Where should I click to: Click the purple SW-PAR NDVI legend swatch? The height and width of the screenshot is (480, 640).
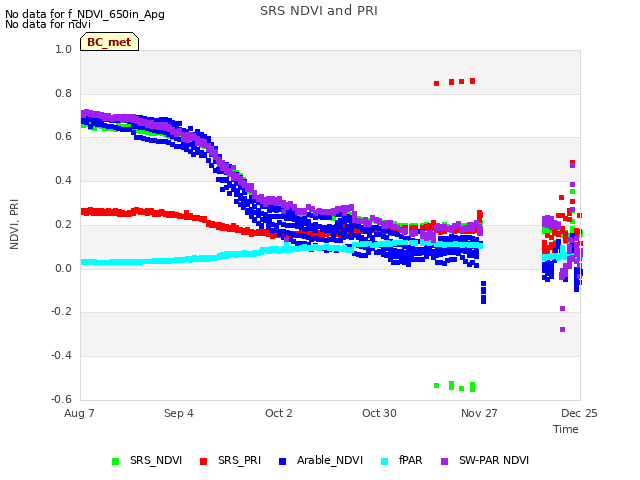pos(444,461)
